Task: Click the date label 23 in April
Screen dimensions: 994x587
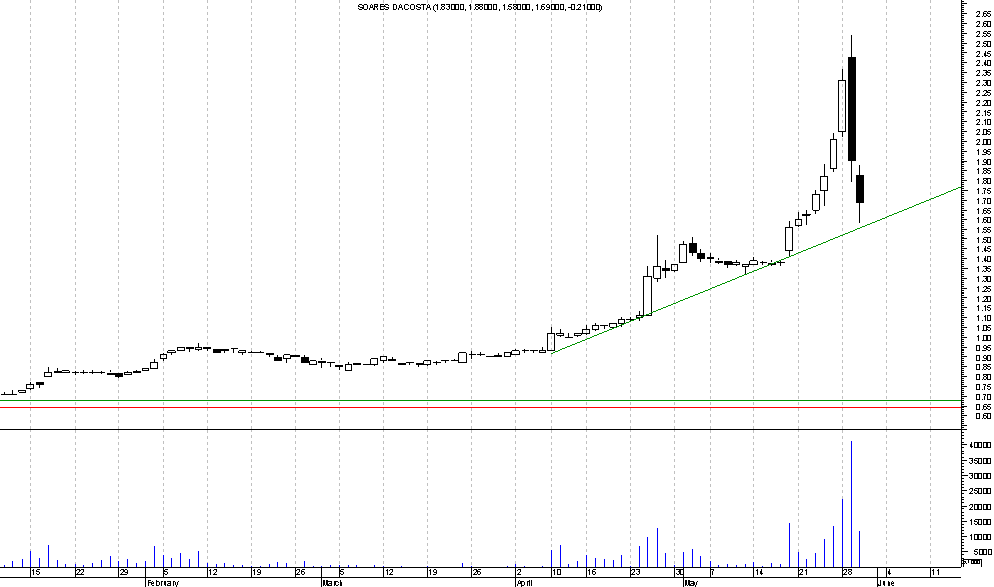Action: (636, 572)
